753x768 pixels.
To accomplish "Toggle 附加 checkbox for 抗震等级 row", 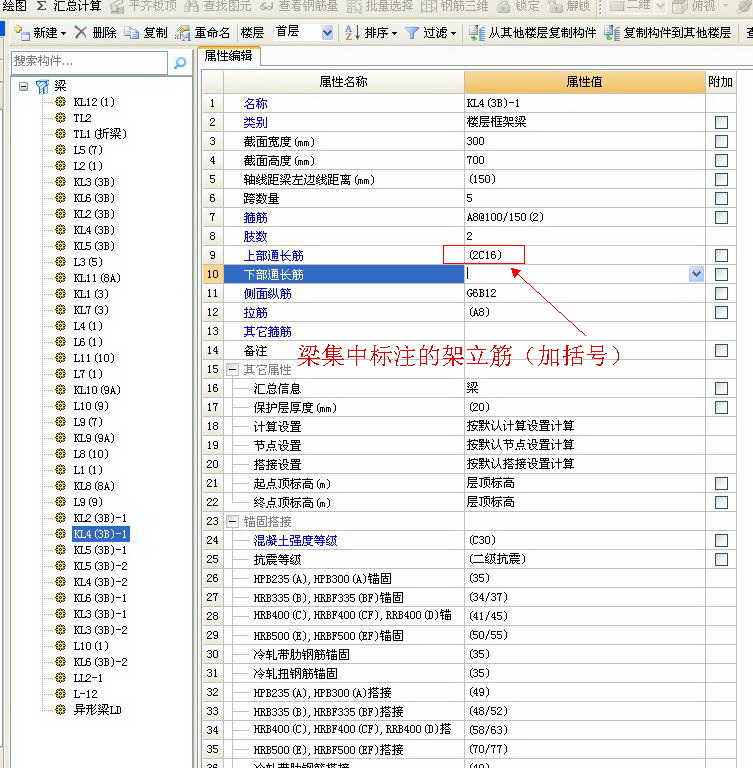I will click(x=721, y=559).
